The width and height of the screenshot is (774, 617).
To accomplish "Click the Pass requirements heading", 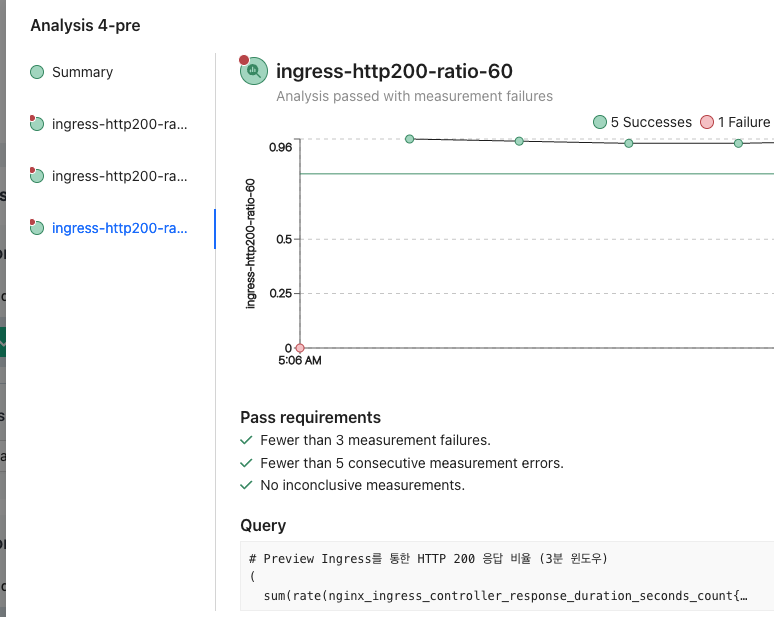I will pos(310,418).
